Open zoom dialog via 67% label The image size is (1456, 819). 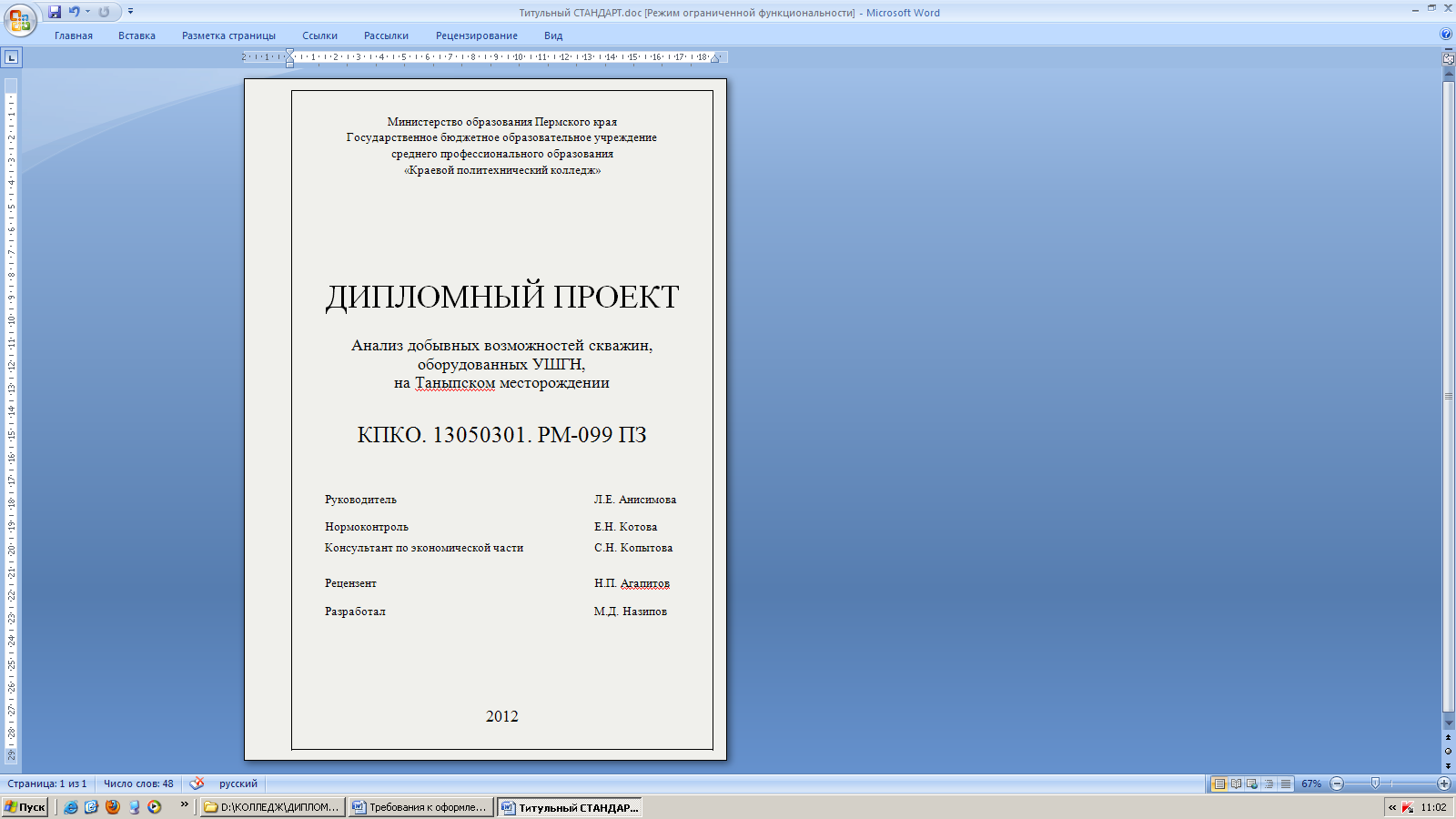[1311, 784]
